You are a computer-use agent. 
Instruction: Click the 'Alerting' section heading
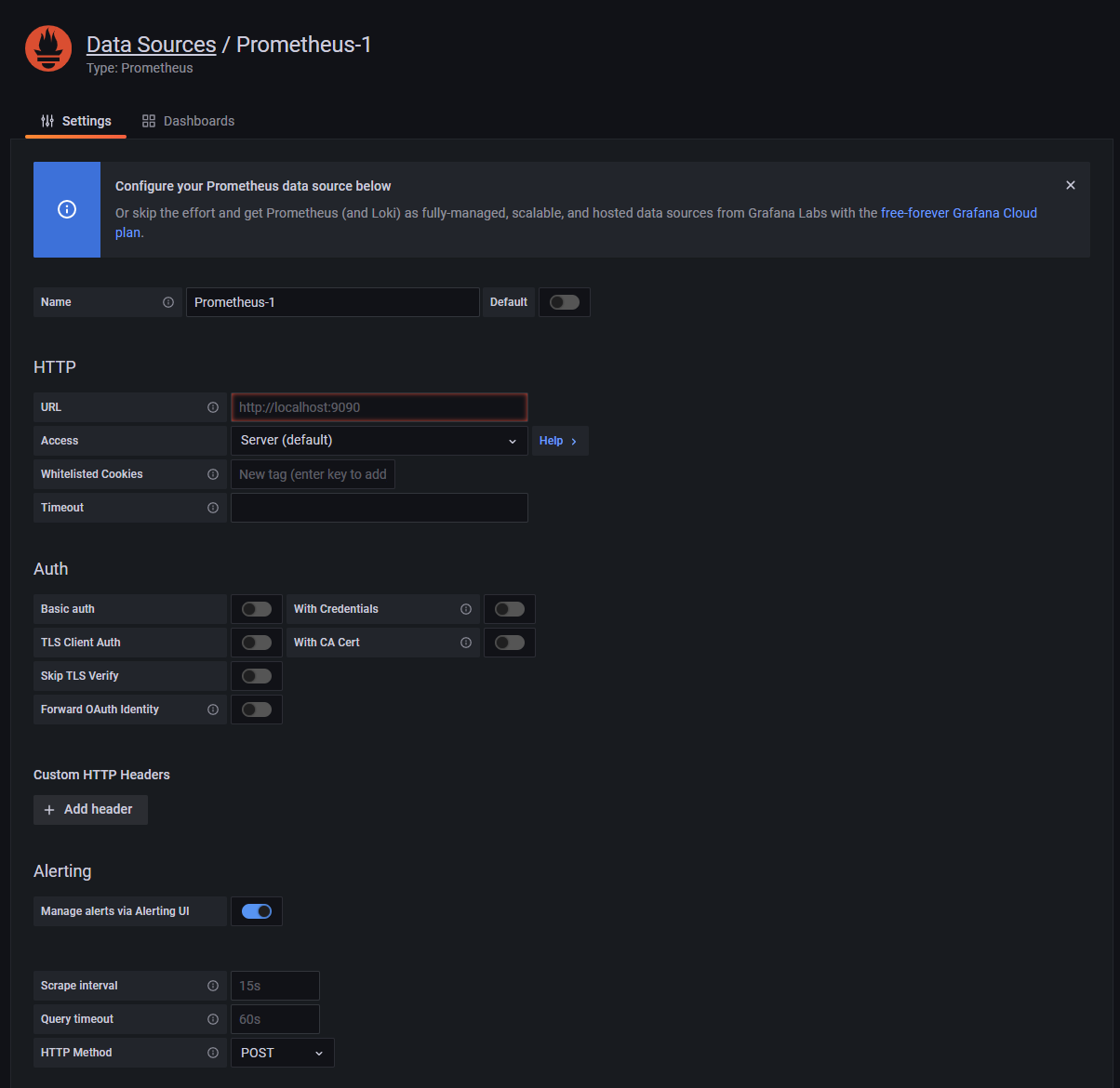[x=62, y=871]
